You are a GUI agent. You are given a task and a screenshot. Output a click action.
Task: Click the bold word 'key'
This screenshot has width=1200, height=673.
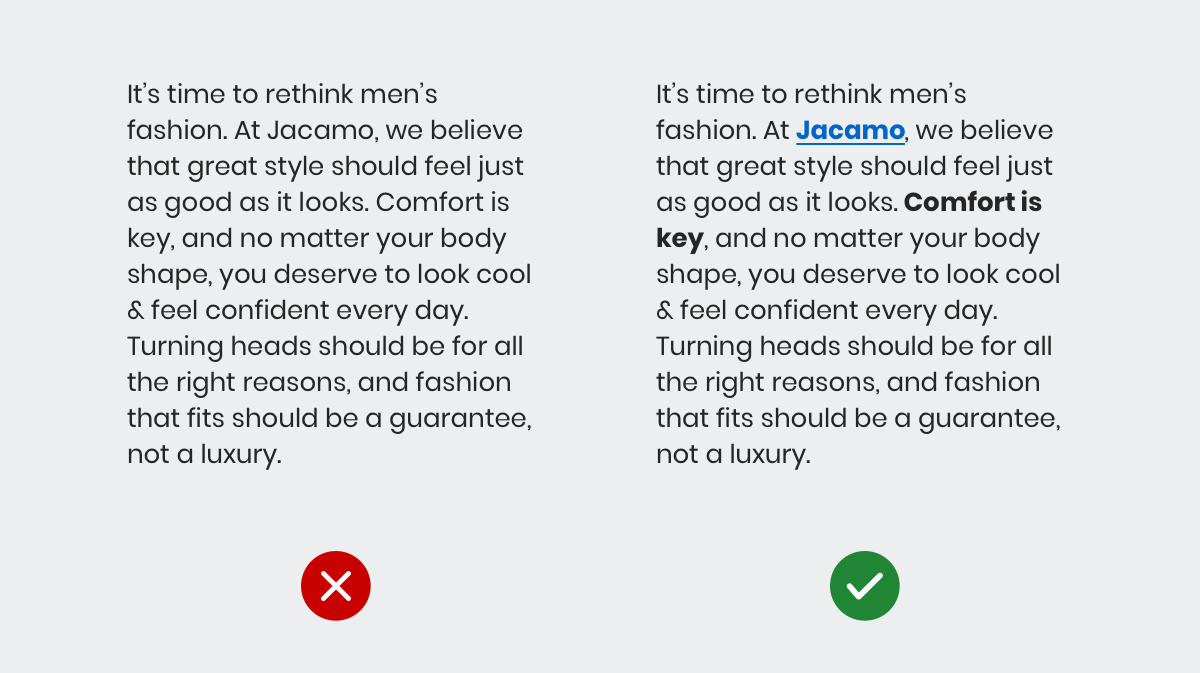point(680,240)
